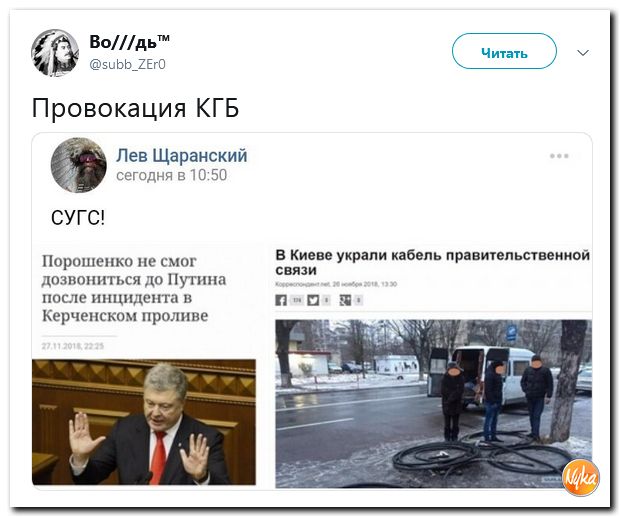Open the @subb_ZEr0 handle link
621x518 pixels.
pyautogui.click(x=127, y=64)
